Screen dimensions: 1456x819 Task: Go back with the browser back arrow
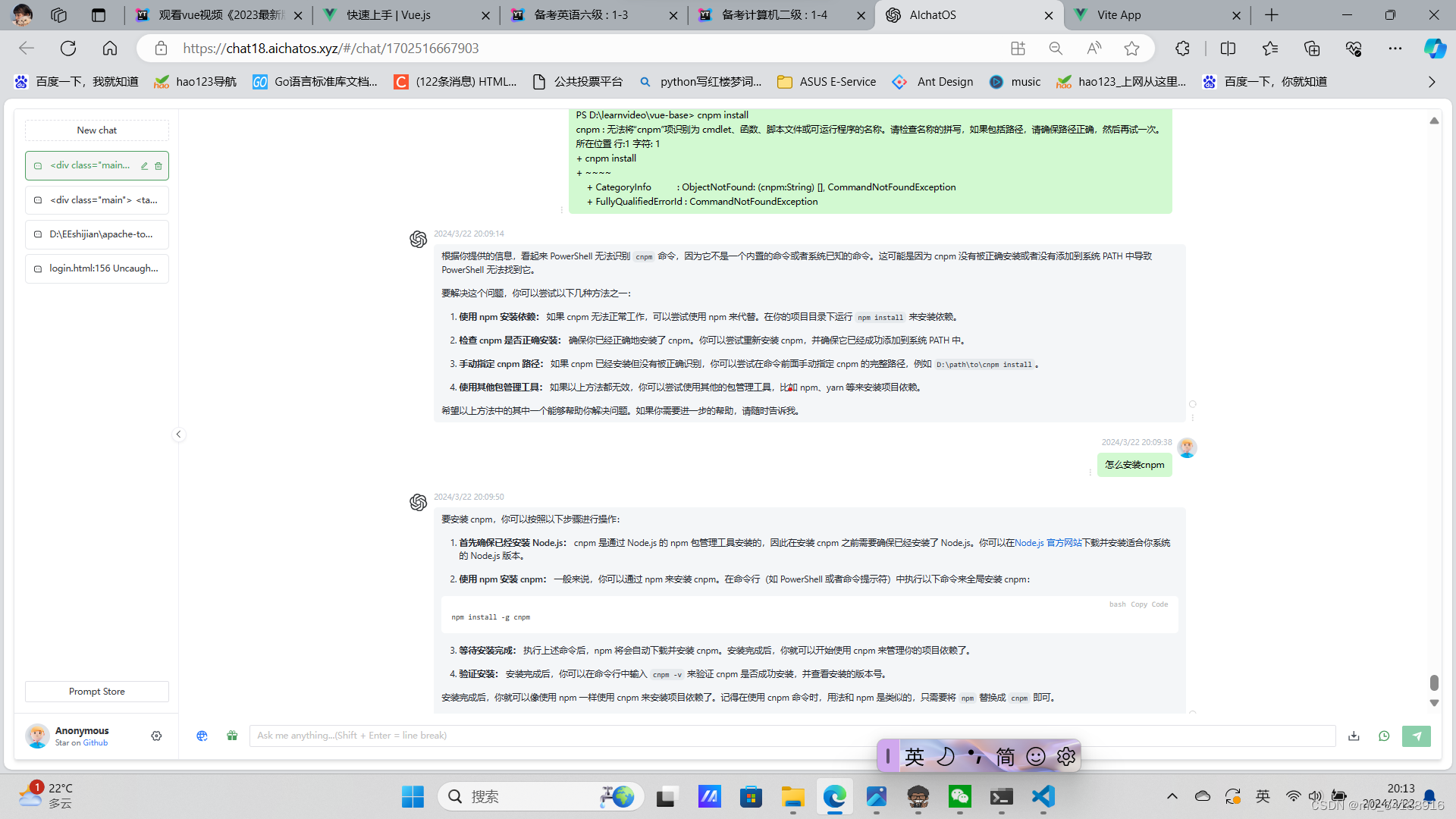(x=27, y=49)
